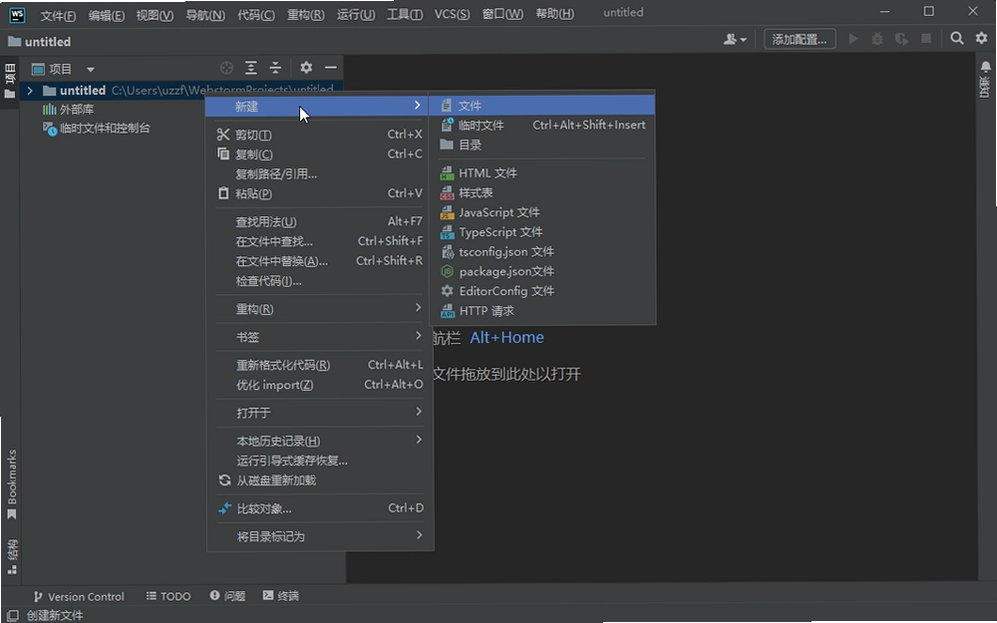Choose 比较对象... in context menu

click(319, 509)
